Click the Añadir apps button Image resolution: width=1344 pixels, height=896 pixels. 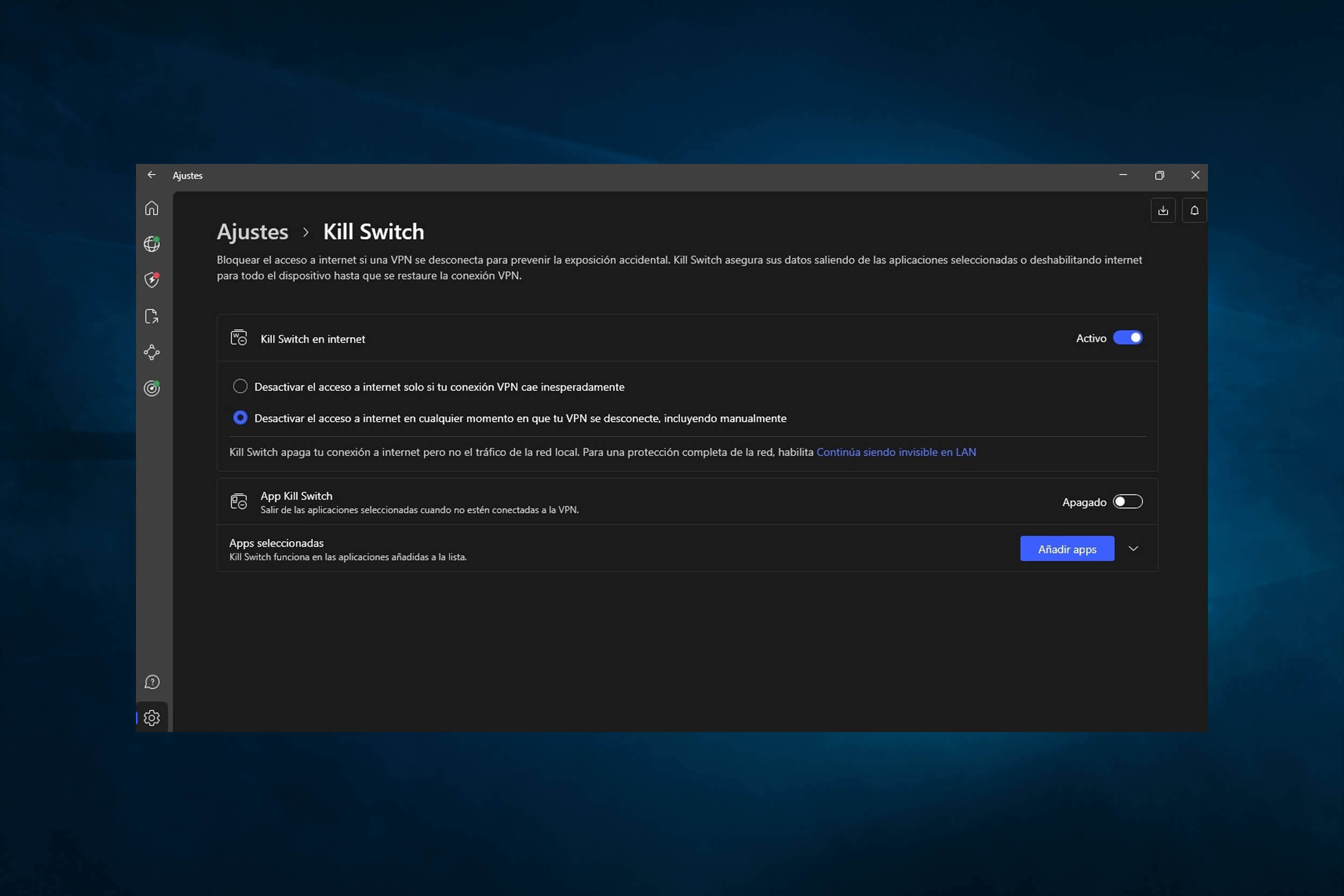click(x=1067, y=549)
